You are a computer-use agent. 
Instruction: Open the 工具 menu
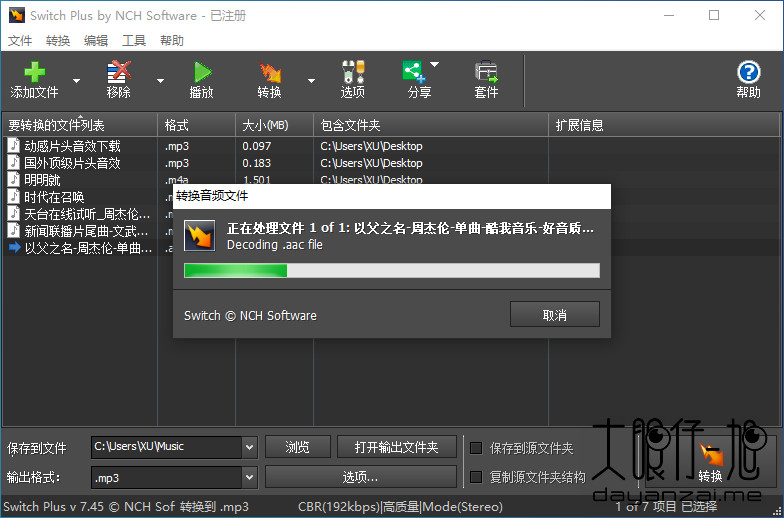click(134, 40)
